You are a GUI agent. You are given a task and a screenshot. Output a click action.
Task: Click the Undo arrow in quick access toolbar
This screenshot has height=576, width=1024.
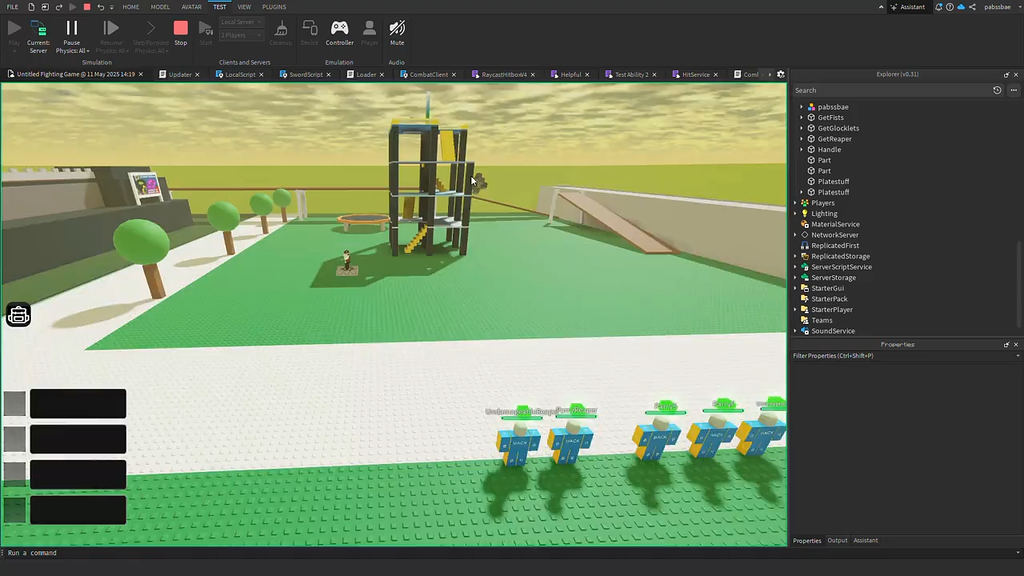pyautogui.click(x=100, y=7)
